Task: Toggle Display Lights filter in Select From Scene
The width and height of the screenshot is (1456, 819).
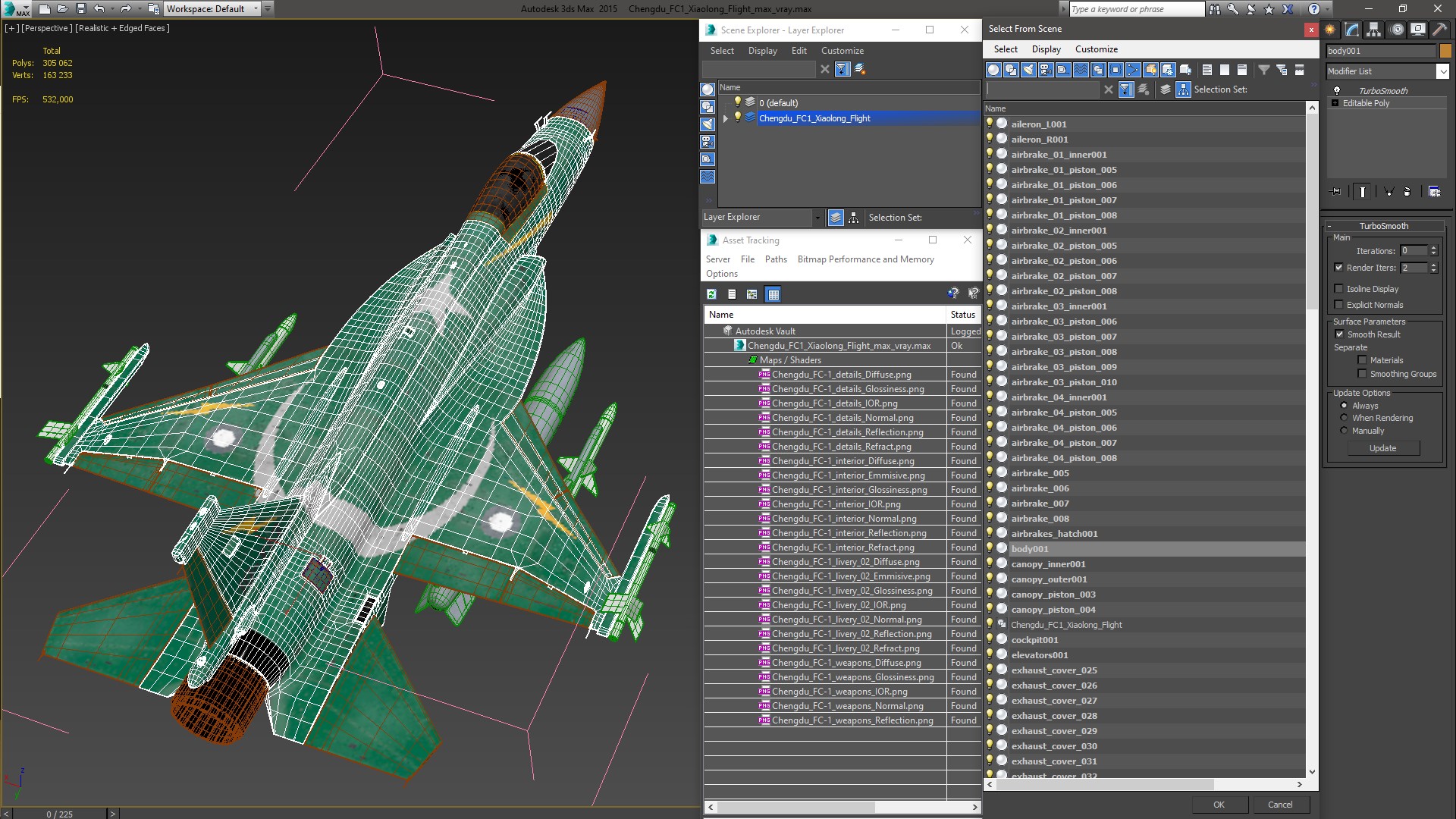Action: tap(1028, 70)
